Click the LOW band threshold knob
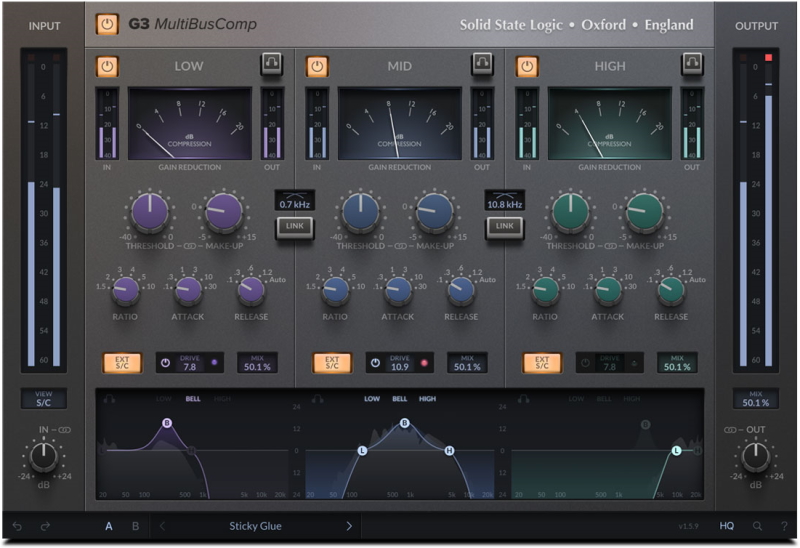The height and width of the screenshot is (548, 800). click(x=149, y=212)
